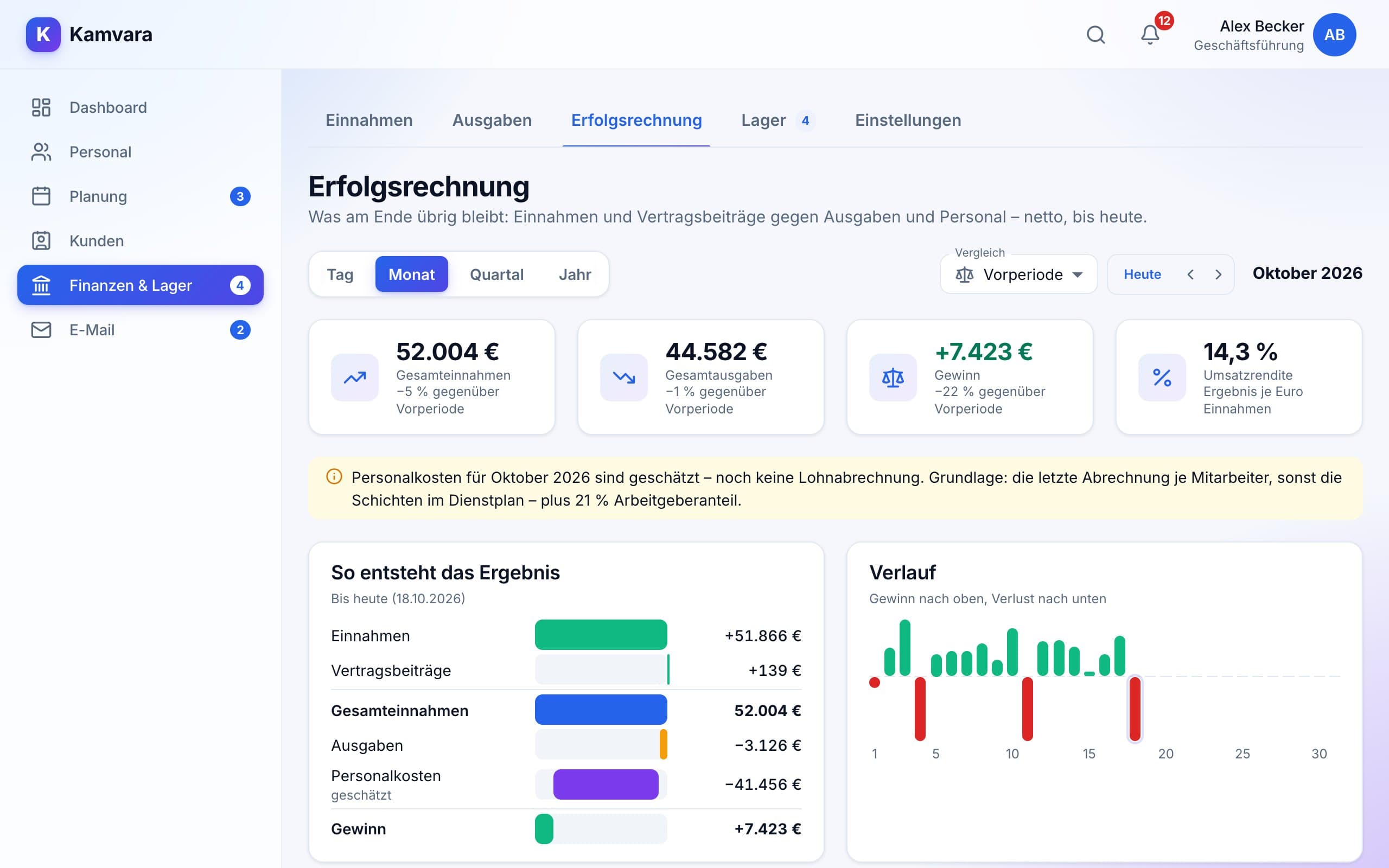
Task: Click the Heute button
Action: click(1142, 275)
